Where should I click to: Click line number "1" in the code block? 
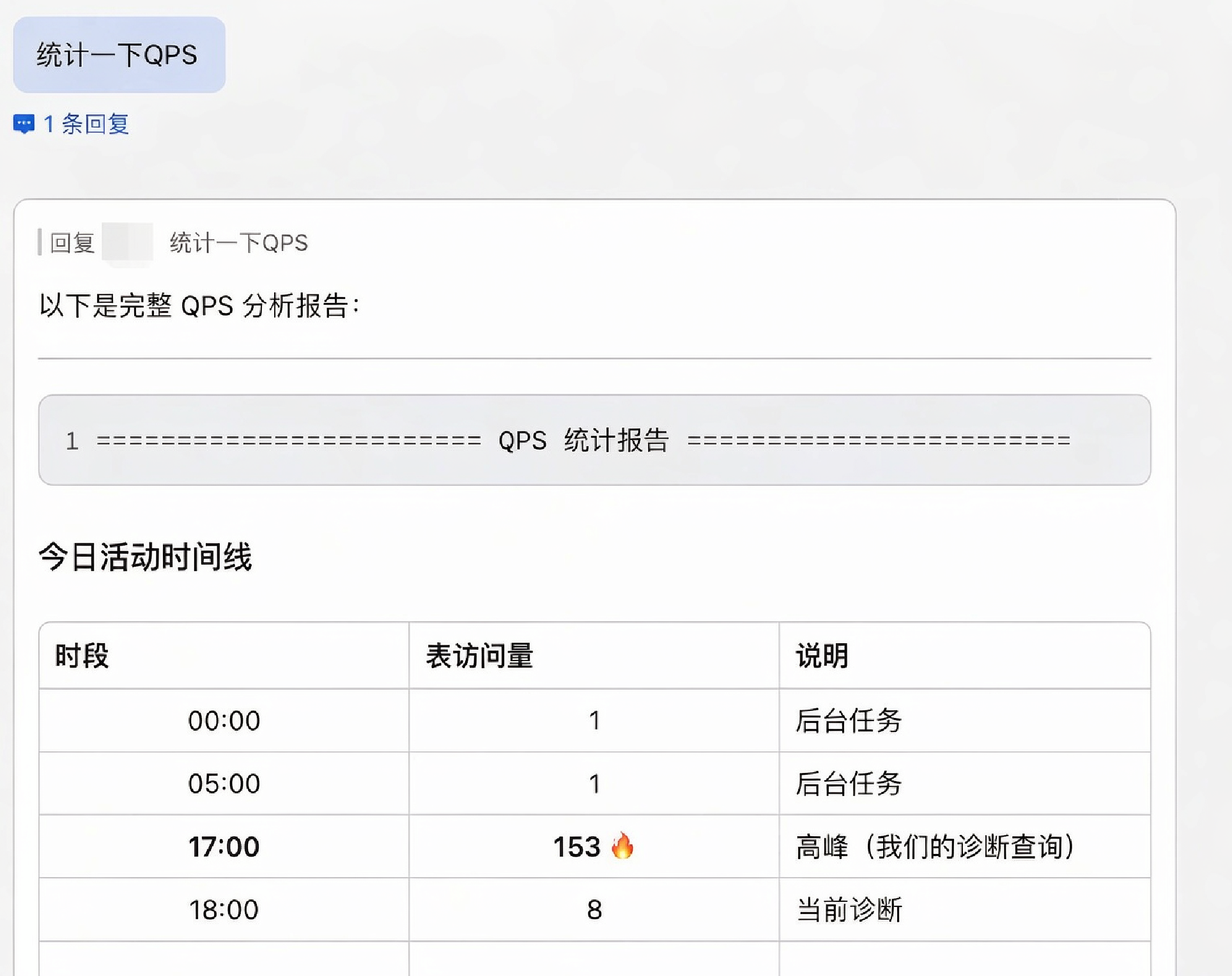[x=72, y=441]
